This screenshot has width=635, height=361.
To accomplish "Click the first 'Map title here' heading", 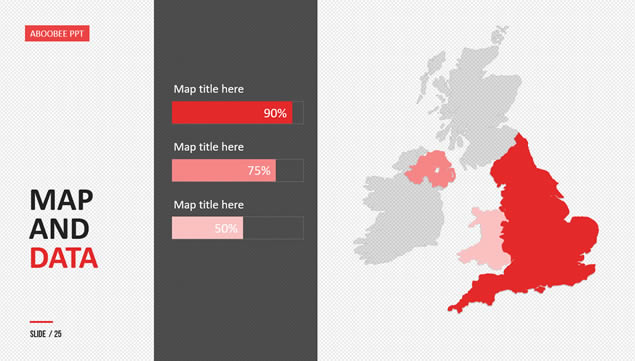I will [x=209, y=89].
